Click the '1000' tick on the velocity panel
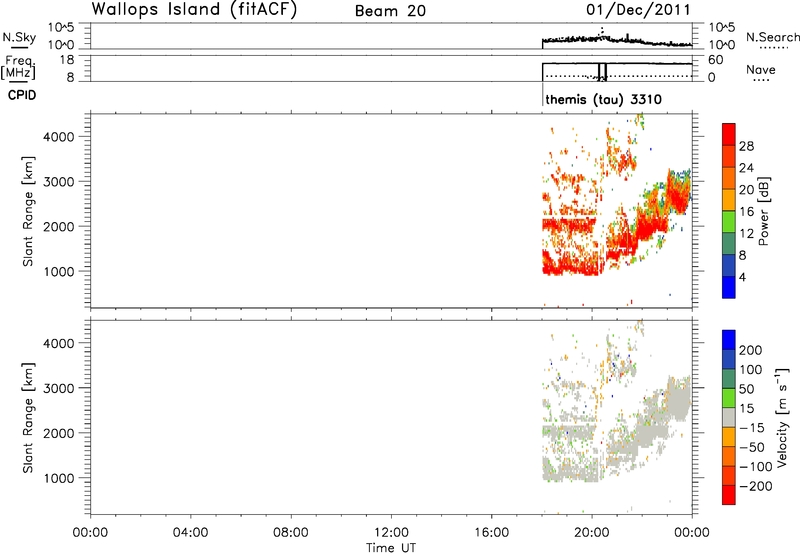Screen dimensions: 800x554 tap(58, 478)
